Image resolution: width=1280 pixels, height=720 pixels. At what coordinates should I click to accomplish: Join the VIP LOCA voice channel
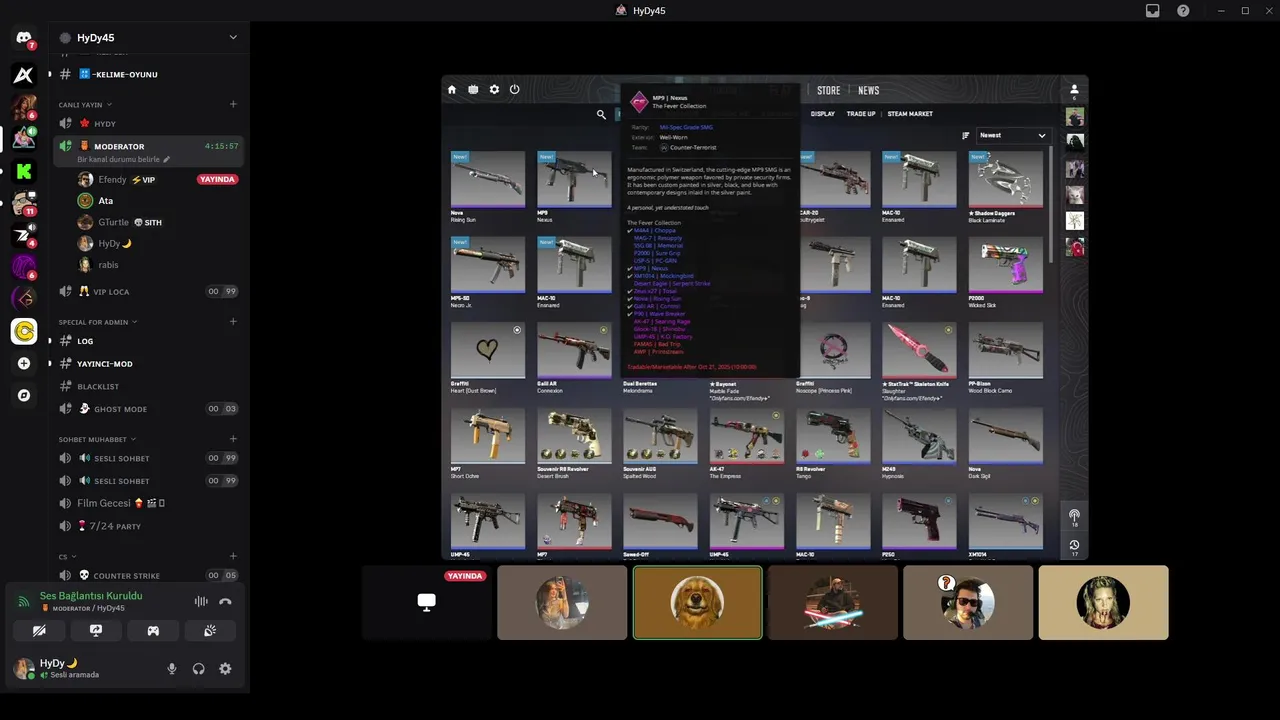pyautogui.click(x=150, y=292)
